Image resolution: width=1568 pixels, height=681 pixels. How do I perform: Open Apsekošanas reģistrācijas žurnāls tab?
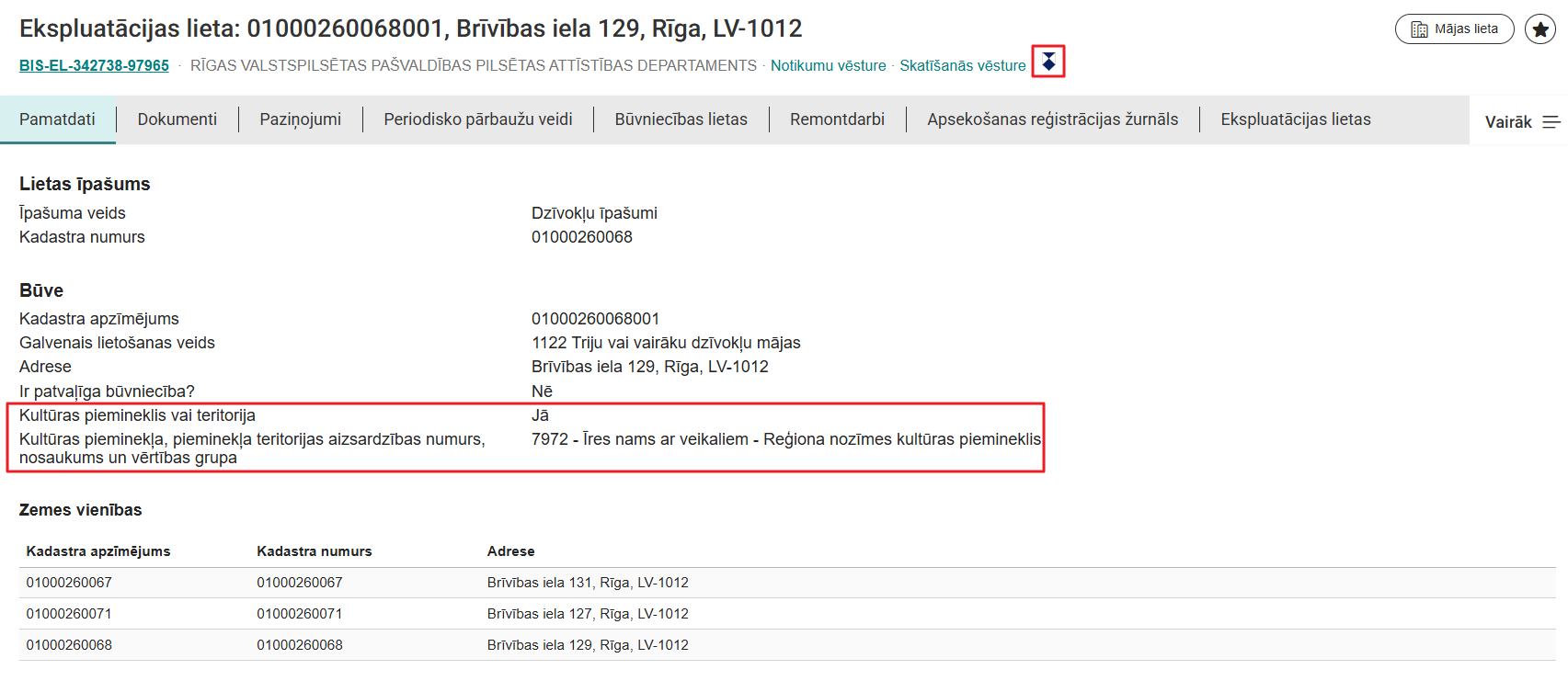pos(1052,119)
